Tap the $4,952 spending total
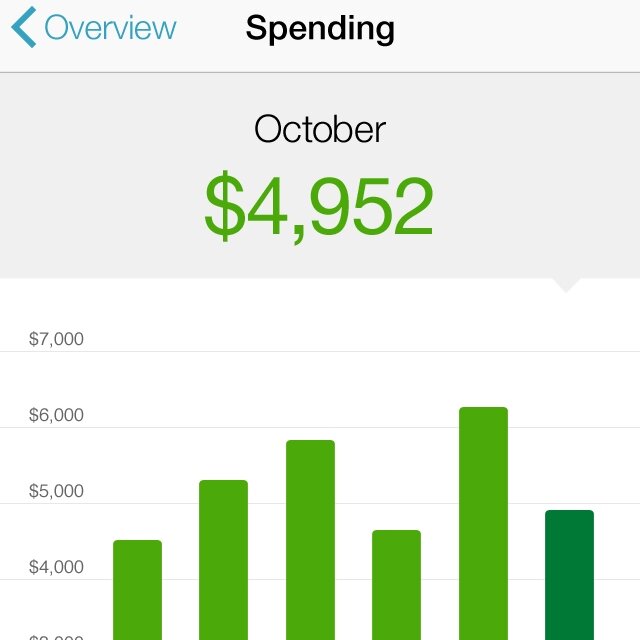Image resolution: width=640 pixels, height=640 pixels. 319,207
